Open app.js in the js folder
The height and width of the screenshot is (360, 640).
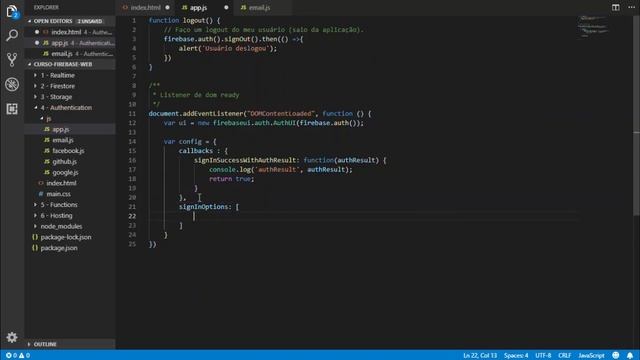(60, 129)
